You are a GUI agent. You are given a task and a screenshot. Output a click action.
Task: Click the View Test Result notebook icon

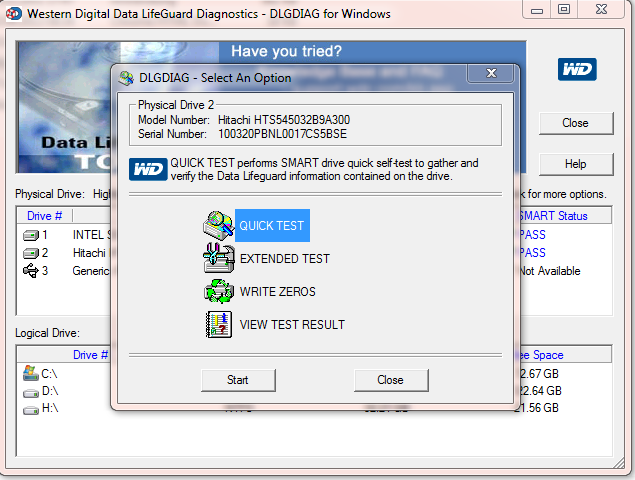tap(219, 324)
